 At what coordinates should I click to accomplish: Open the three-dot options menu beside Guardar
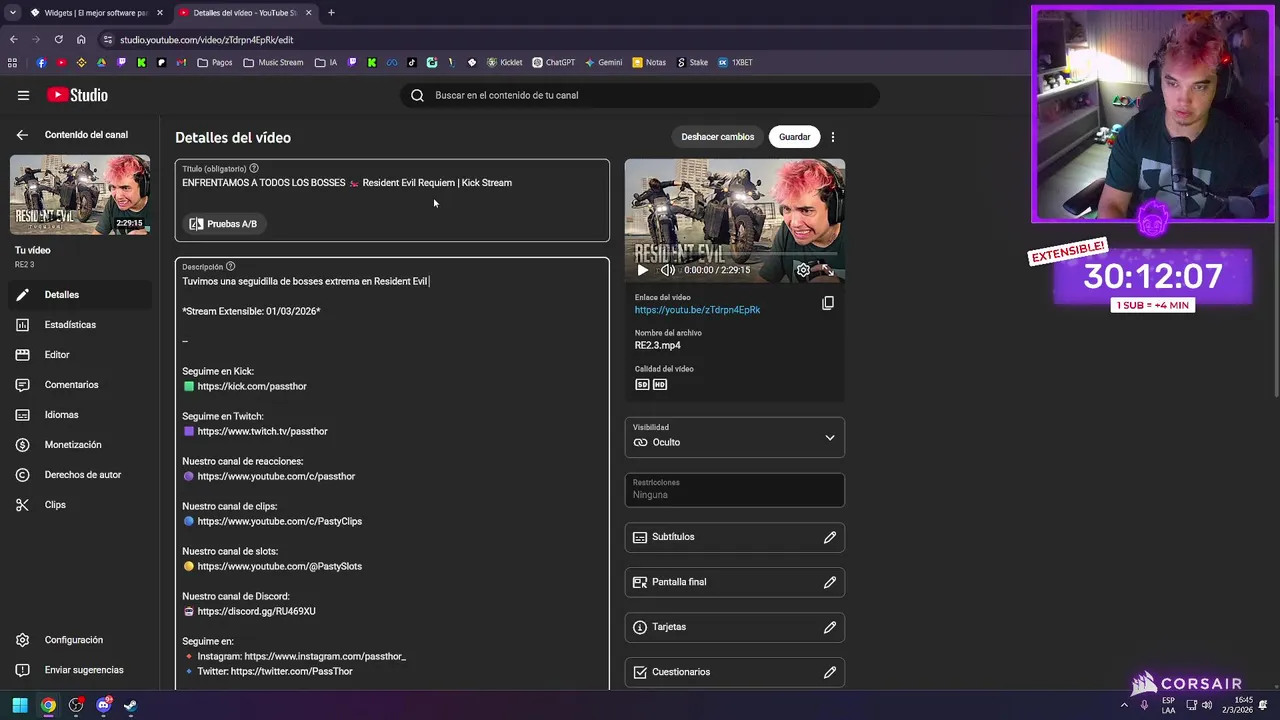(832, 137)
